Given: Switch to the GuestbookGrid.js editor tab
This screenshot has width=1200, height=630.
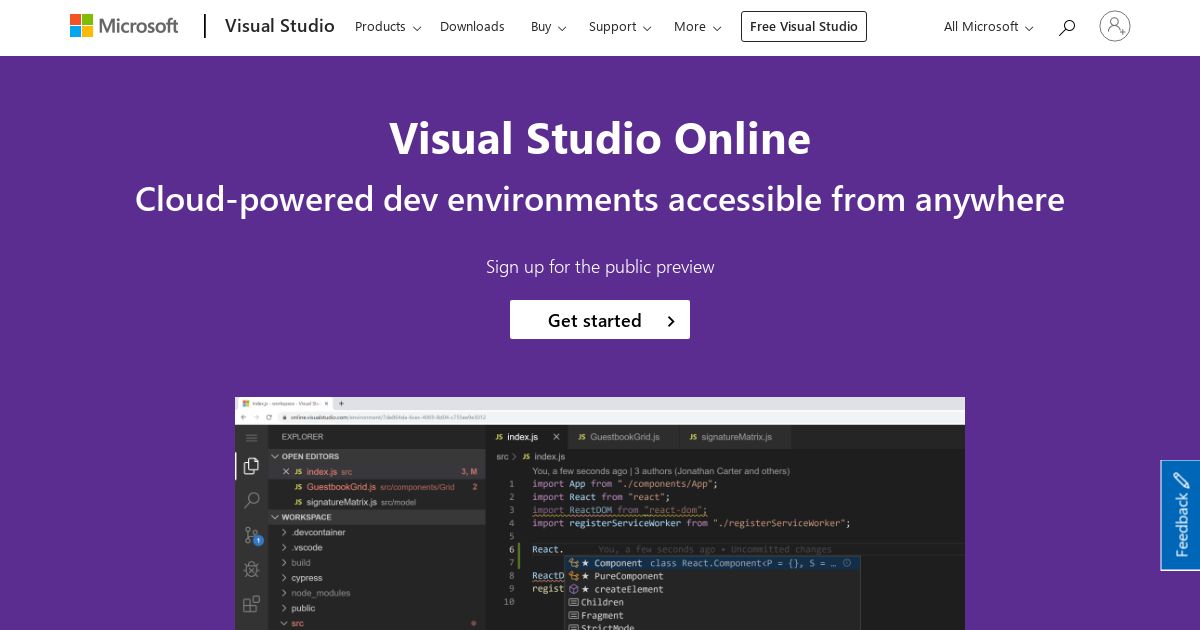Looking at the screenshot, I should coord(623,437).
